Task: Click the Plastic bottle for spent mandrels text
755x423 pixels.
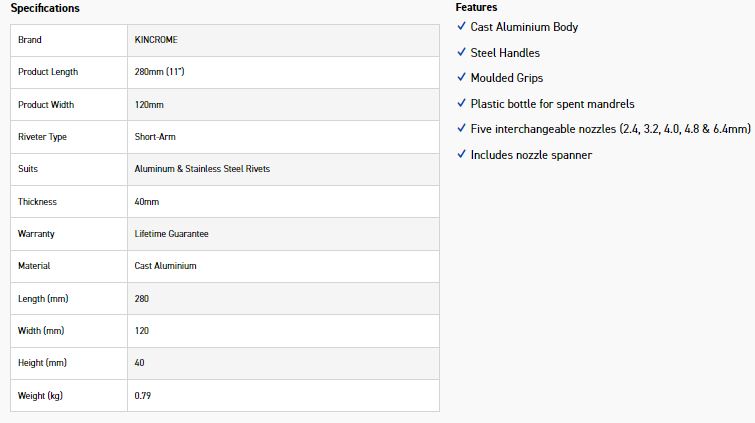Action: pyautogui.click(x=552, y=104)
